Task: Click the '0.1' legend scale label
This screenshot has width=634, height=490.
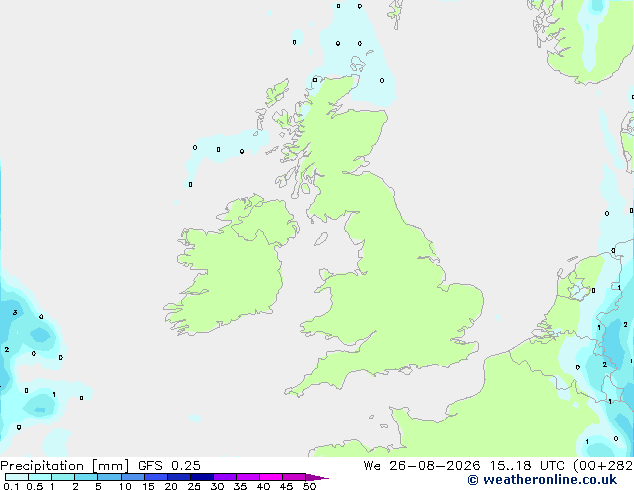Action: (11, 486)
